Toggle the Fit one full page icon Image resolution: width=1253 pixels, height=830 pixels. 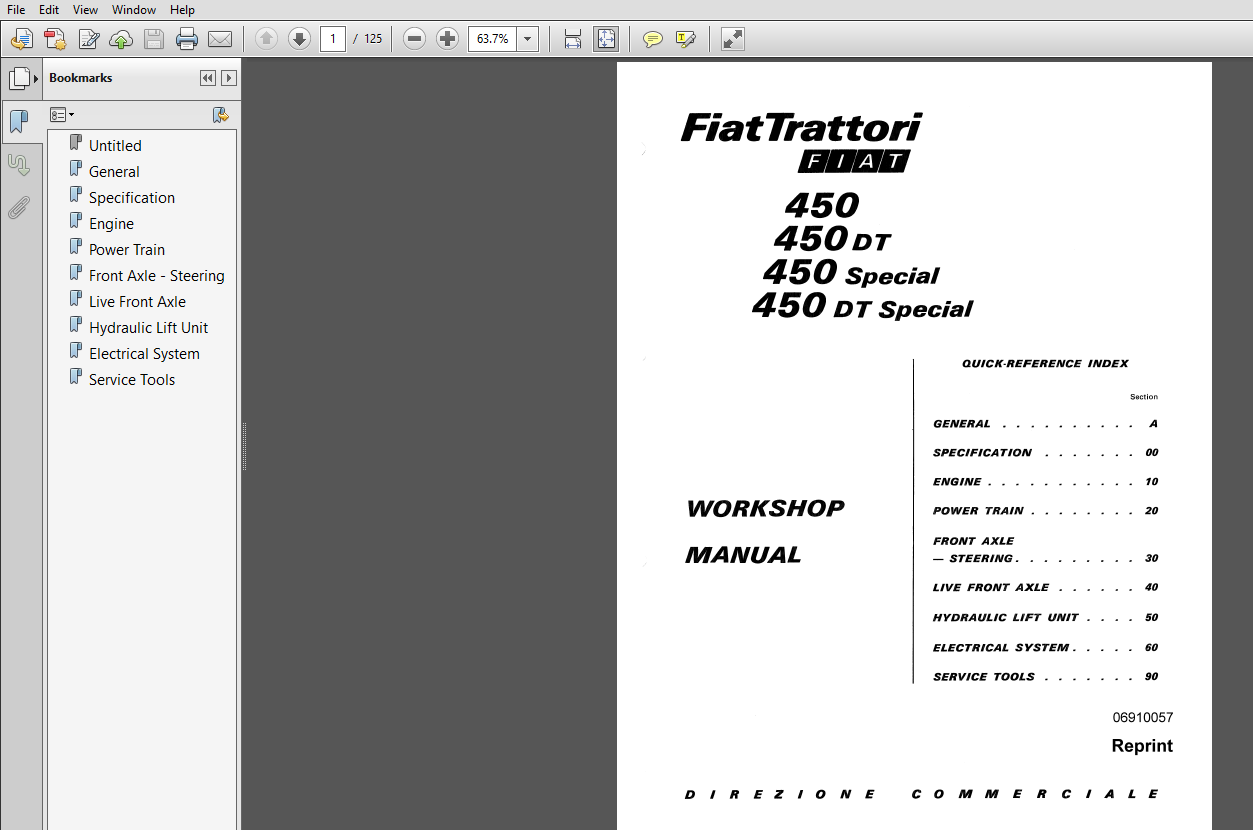point(606,39)
